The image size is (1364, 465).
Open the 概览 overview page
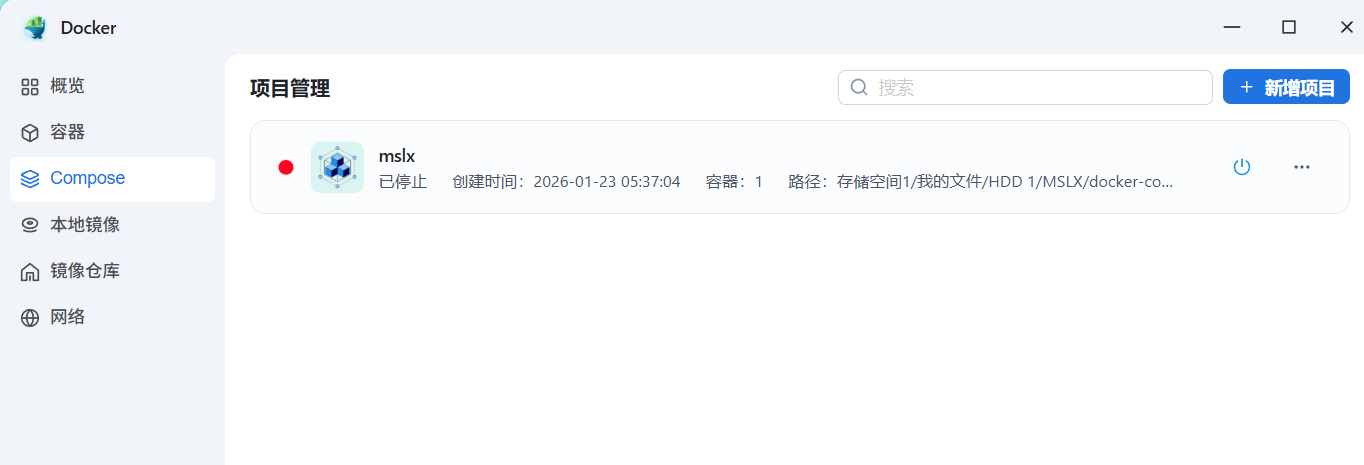pyautogui.click(x=112, y=86)
